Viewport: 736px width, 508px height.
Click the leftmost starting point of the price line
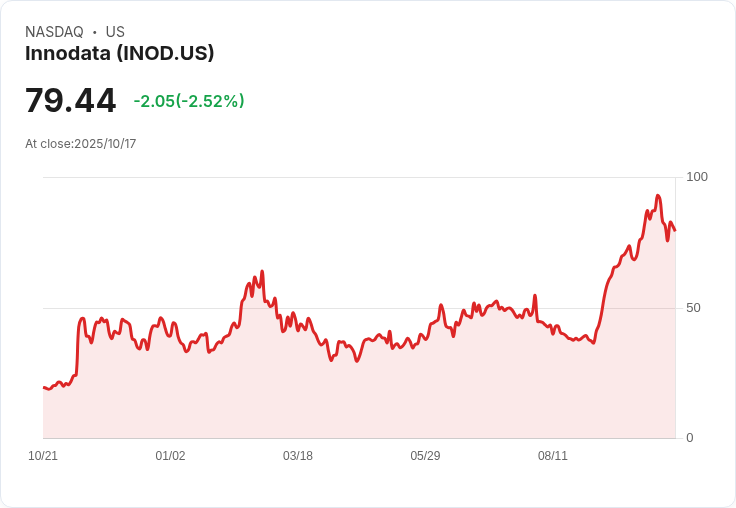tap(44, 387)
